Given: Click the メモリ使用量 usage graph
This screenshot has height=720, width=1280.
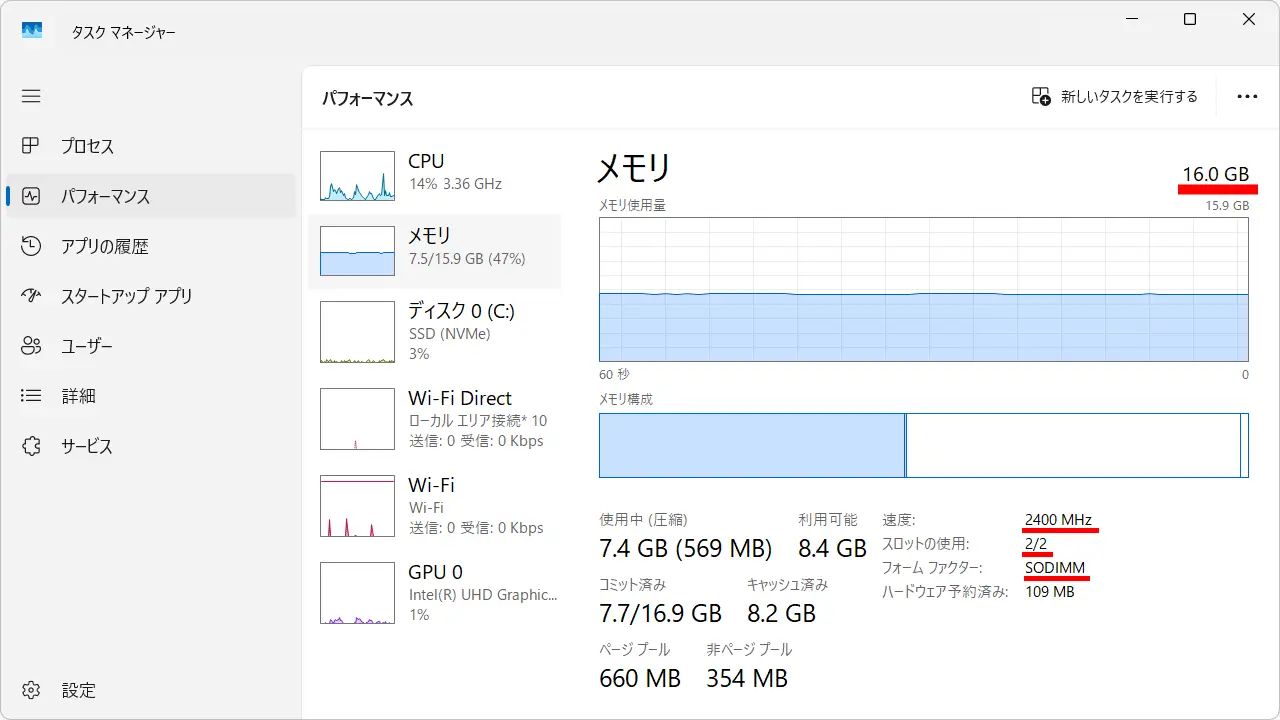Looking at the screenshot, I should point(923,289).
